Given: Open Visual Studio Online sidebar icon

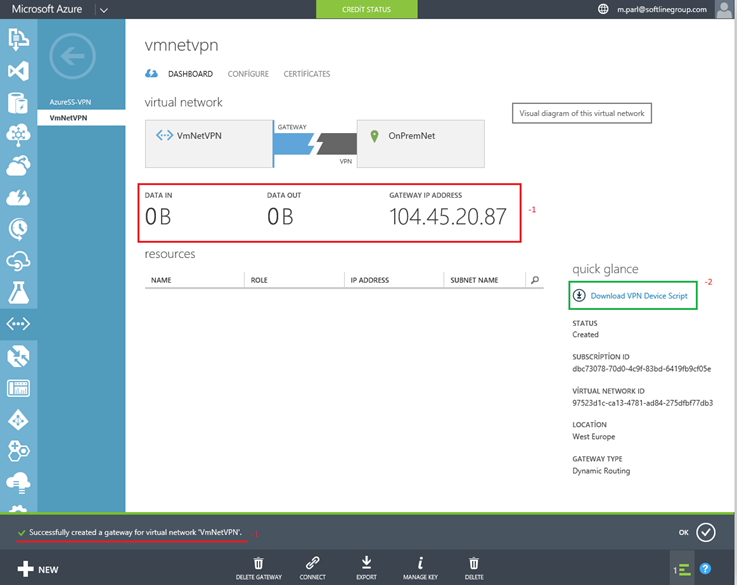Looking at the screenshot, I should (x=18, y=71).
